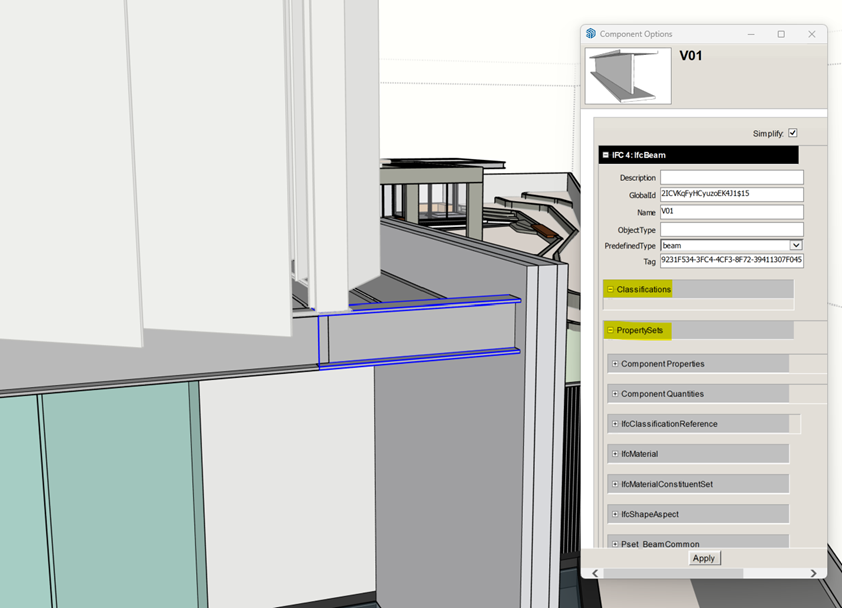Click into the Description field

click(731, 178)
